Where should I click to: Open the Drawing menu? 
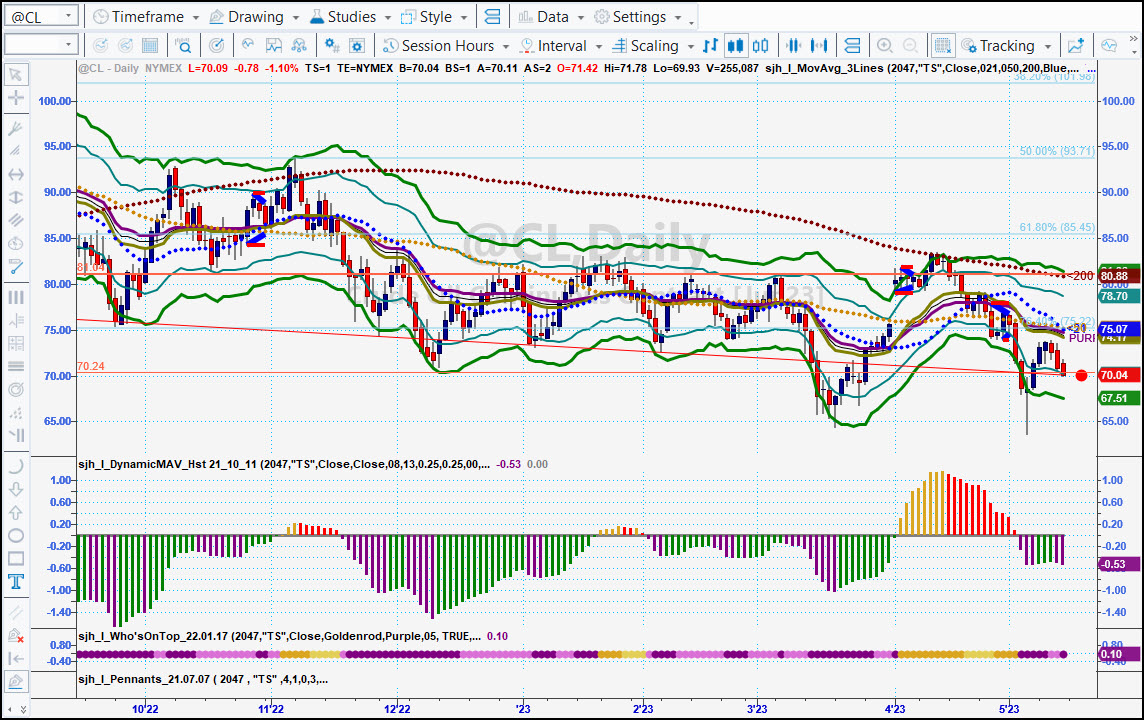pyautogui.click(x=254, y=17)
